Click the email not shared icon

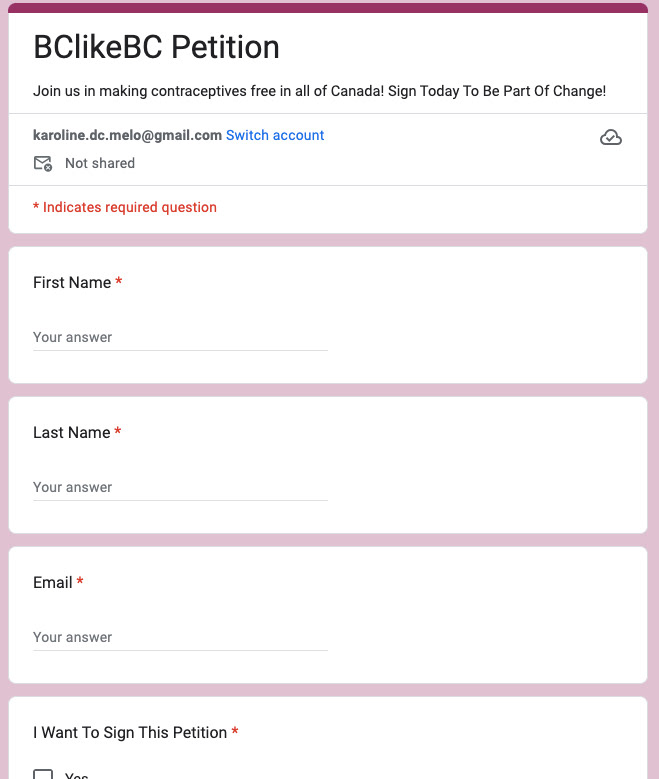click(43, 163)
